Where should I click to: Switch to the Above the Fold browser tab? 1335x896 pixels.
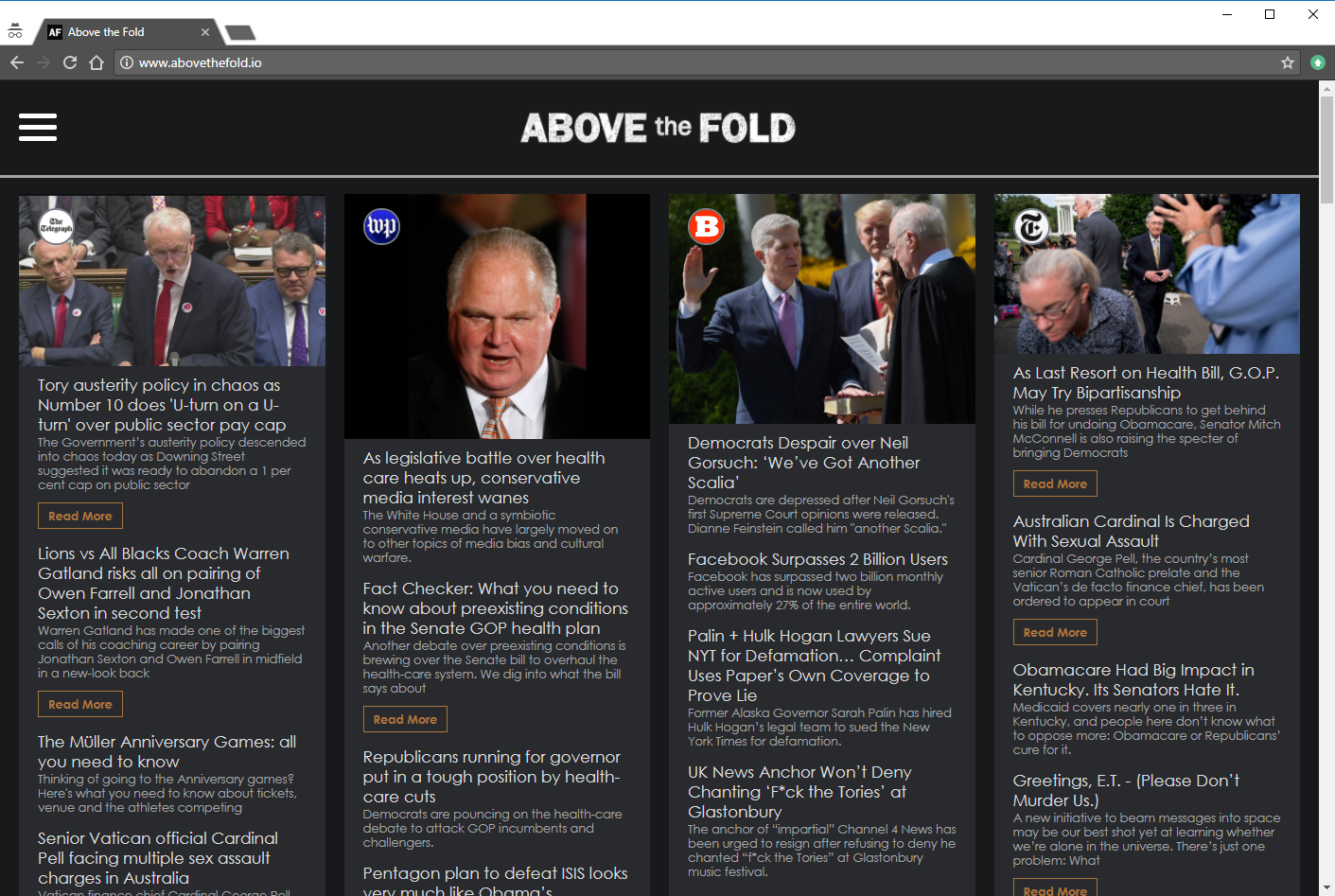pos(123,30)
